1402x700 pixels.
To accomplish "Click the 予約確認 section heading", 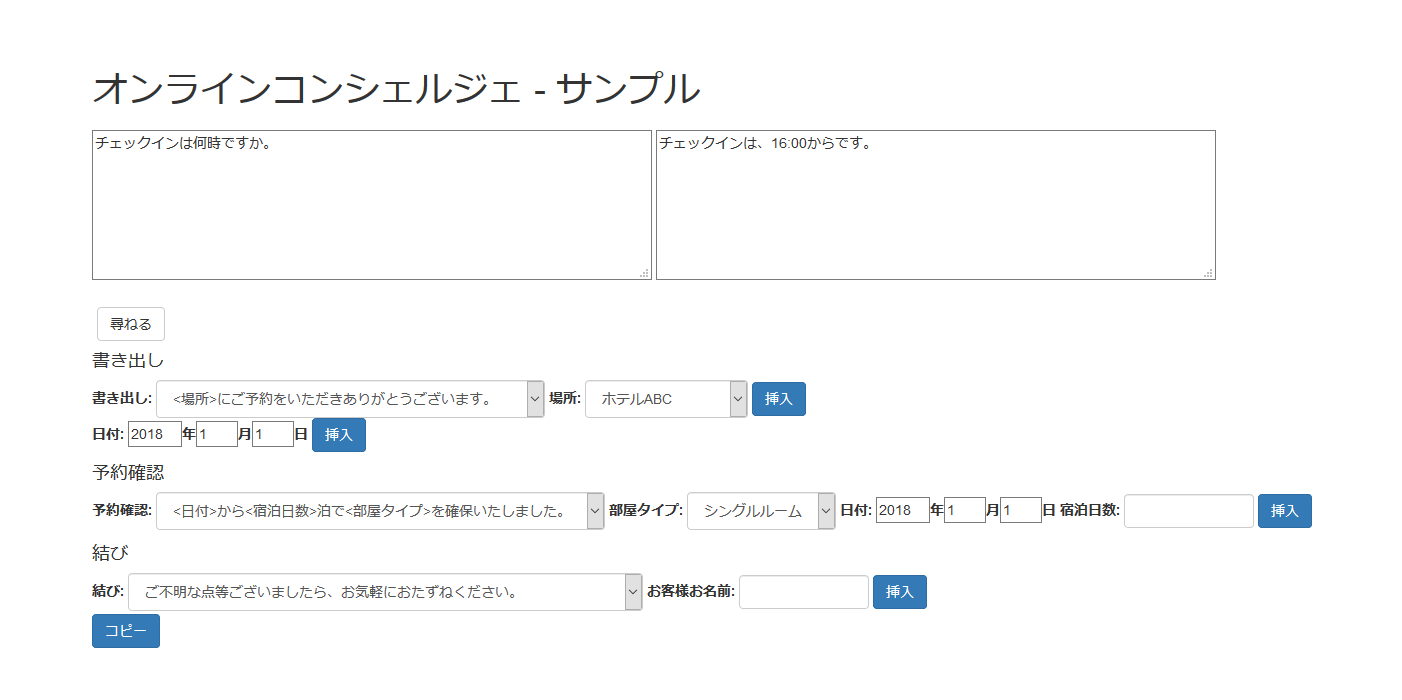I will click(128, 472).
